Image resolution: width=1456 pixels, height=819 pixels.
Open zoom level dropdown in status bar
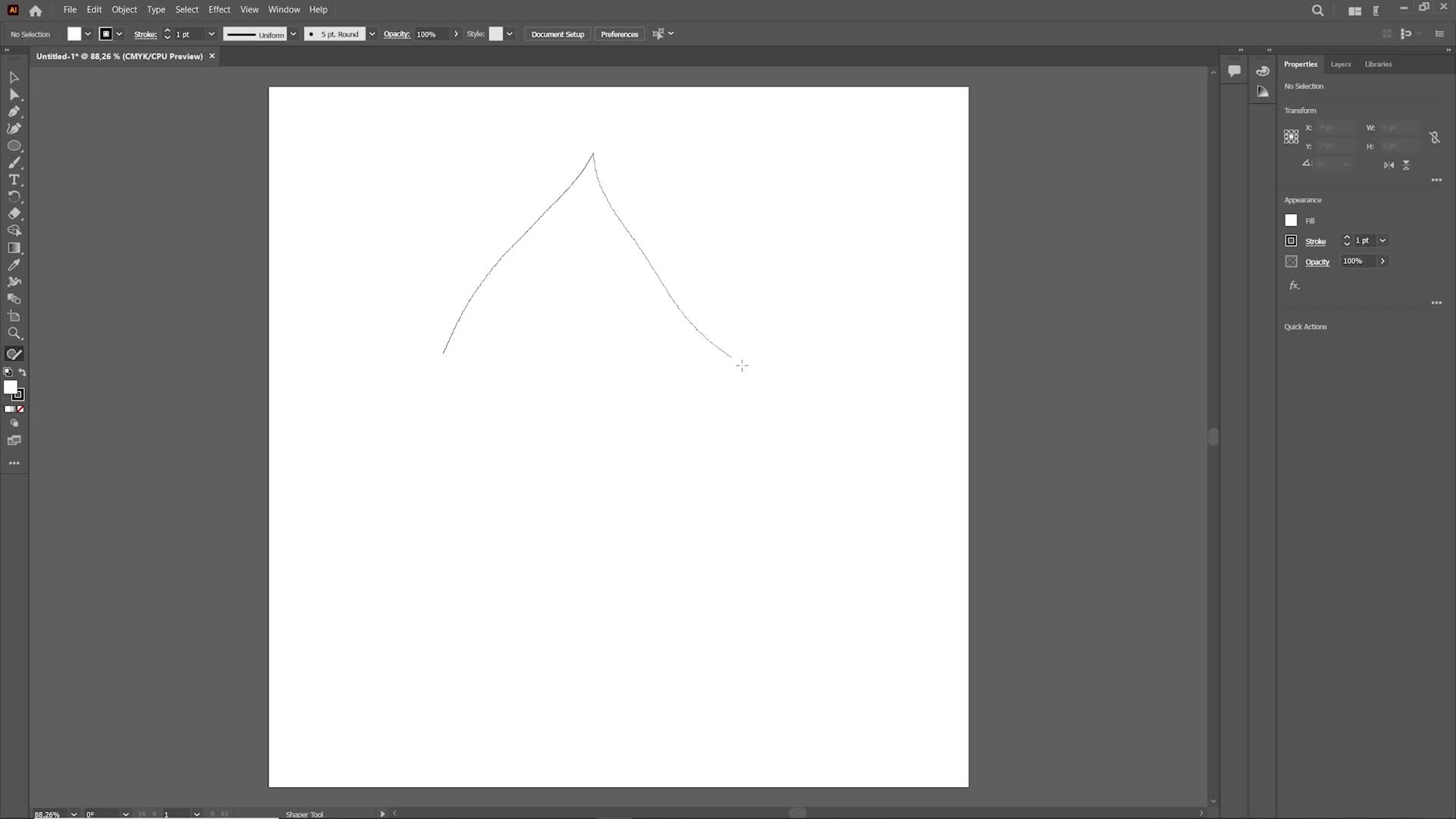point(74,814)
